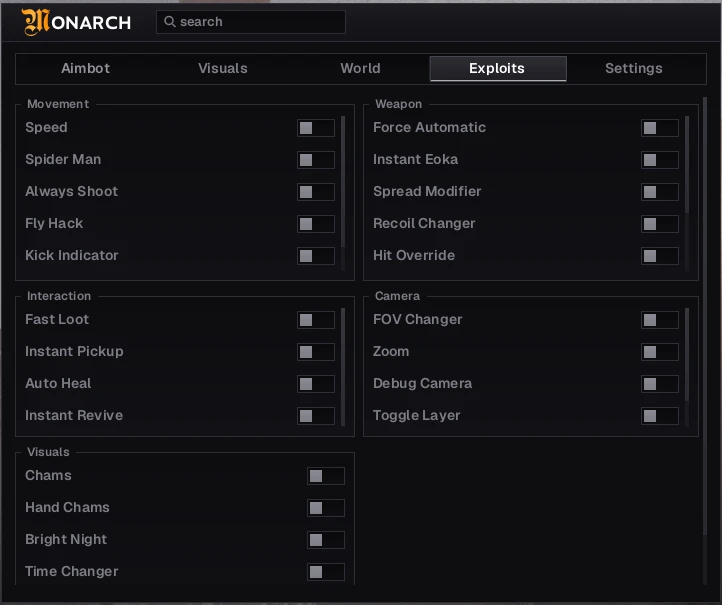
Task: Open the Visuals tab
Action: [223, 69]
